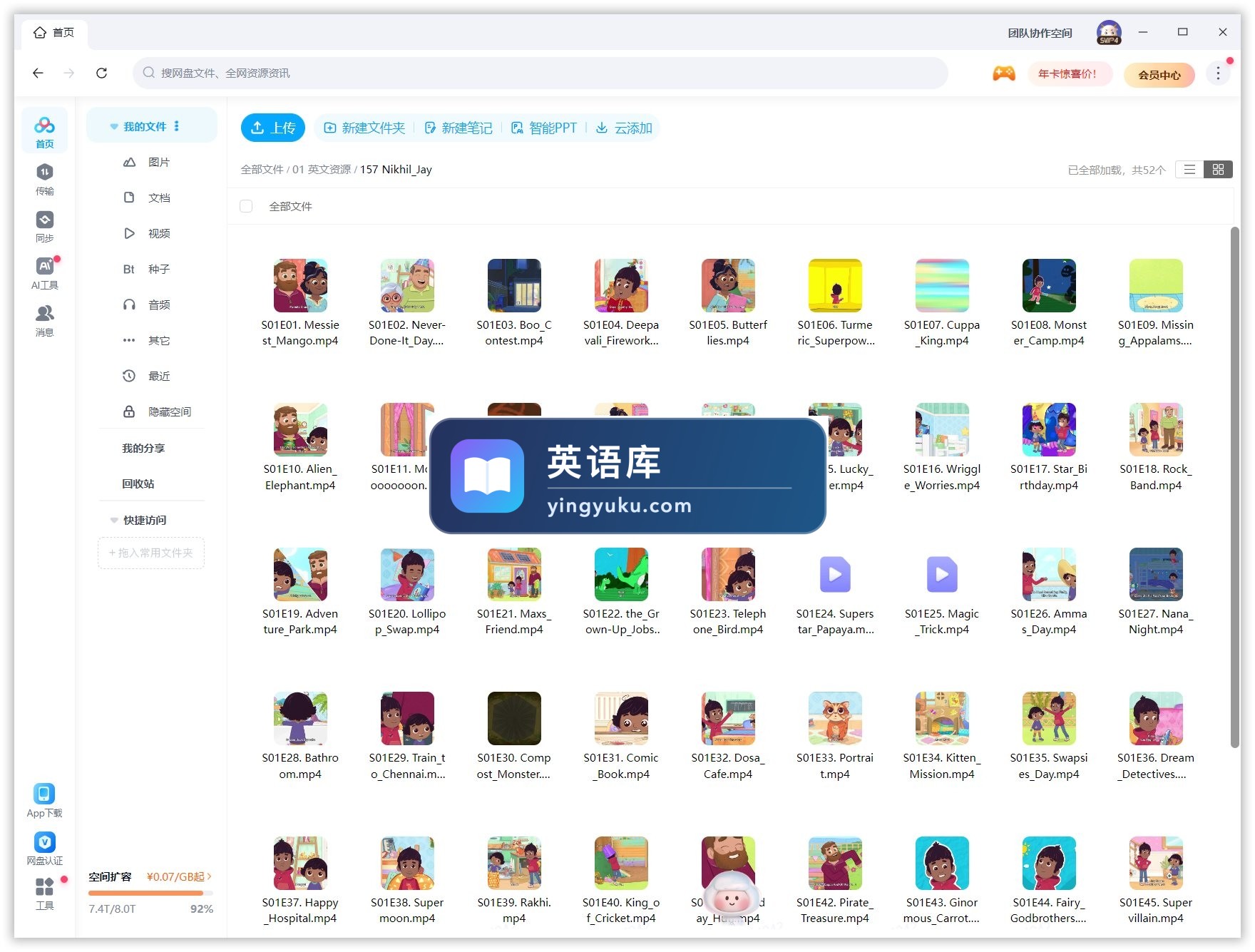Open the 消息 messages panel
Screen dimensions: 1255x952
44,320
